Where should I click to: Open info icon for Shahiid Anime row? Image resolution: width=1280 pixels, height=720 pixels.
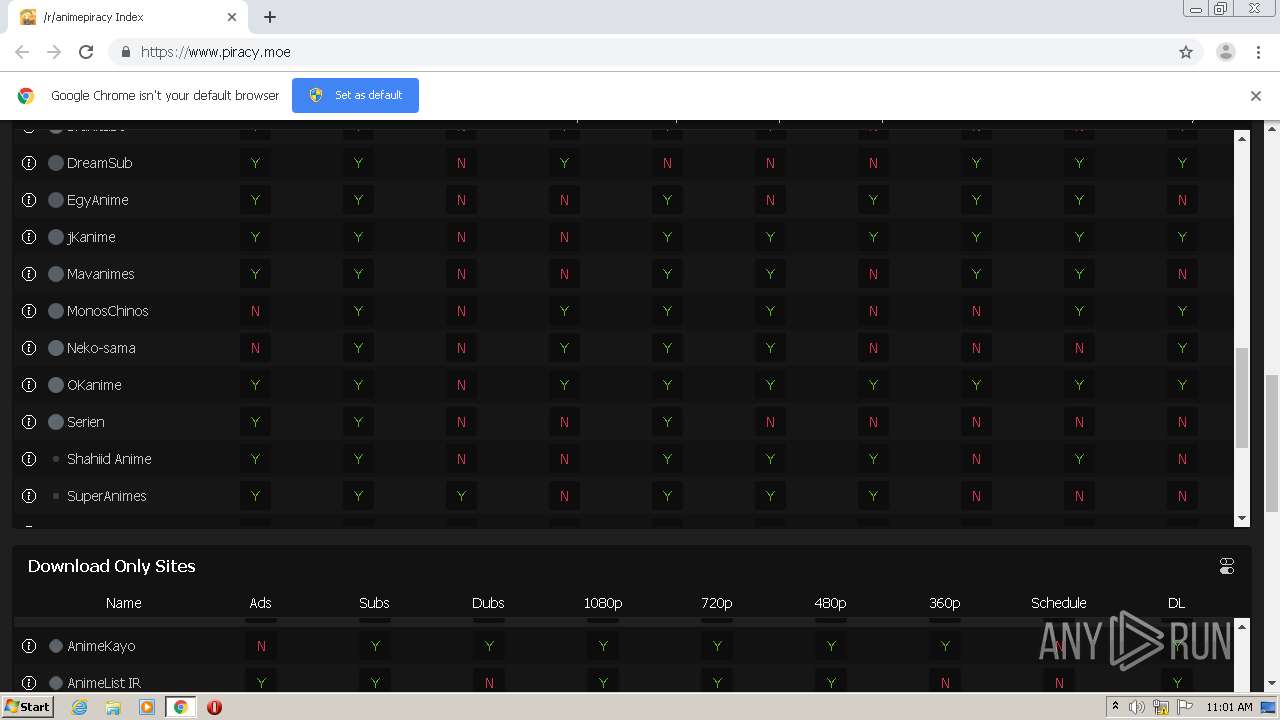click(x=29, y=459)
